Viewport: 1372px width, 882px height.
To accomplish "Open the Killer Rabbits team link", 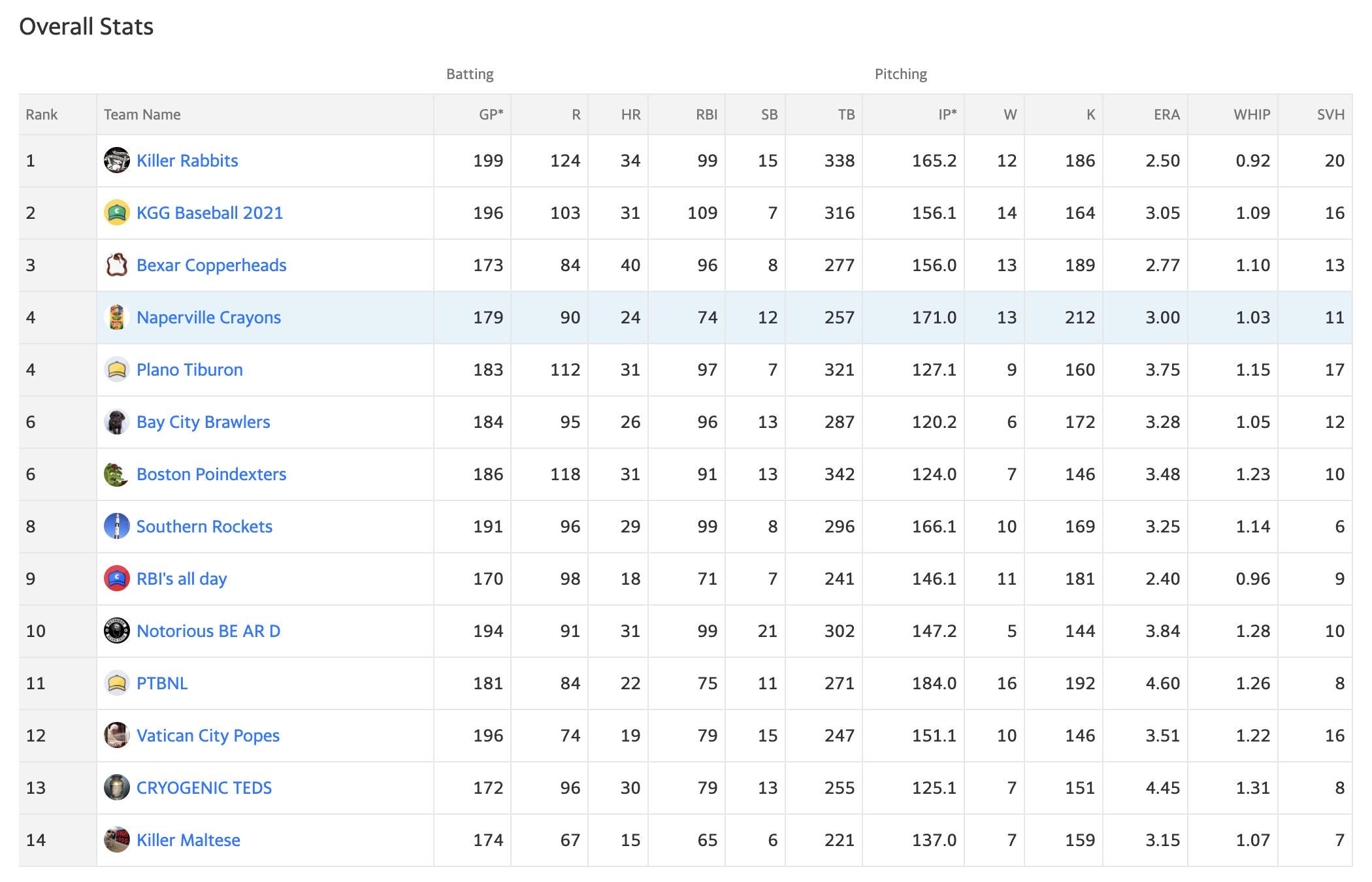I will (187, 161).
